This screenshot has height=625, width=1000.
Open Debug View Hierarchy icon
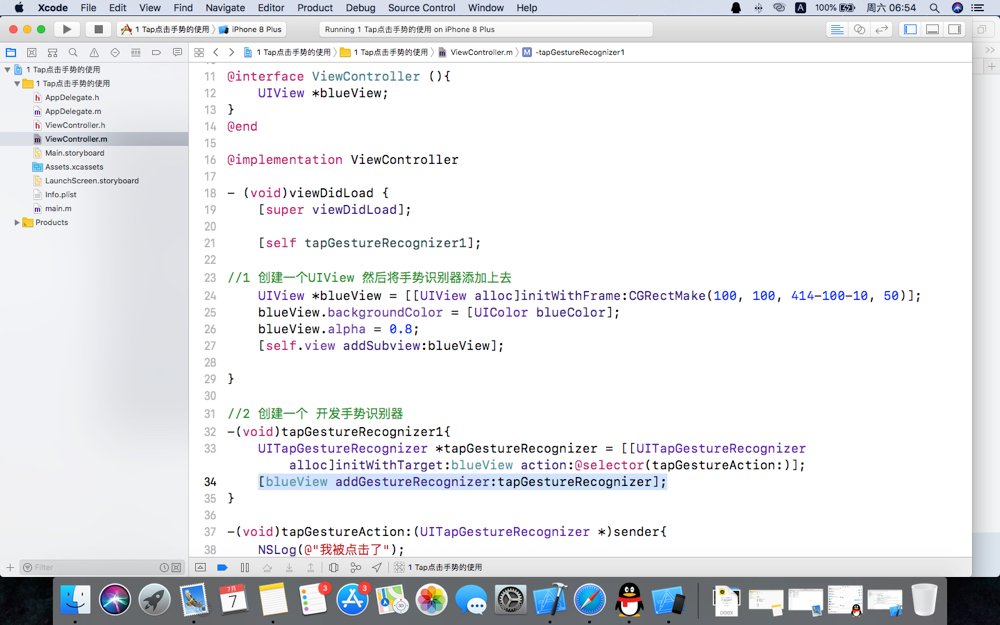point(334,567)
